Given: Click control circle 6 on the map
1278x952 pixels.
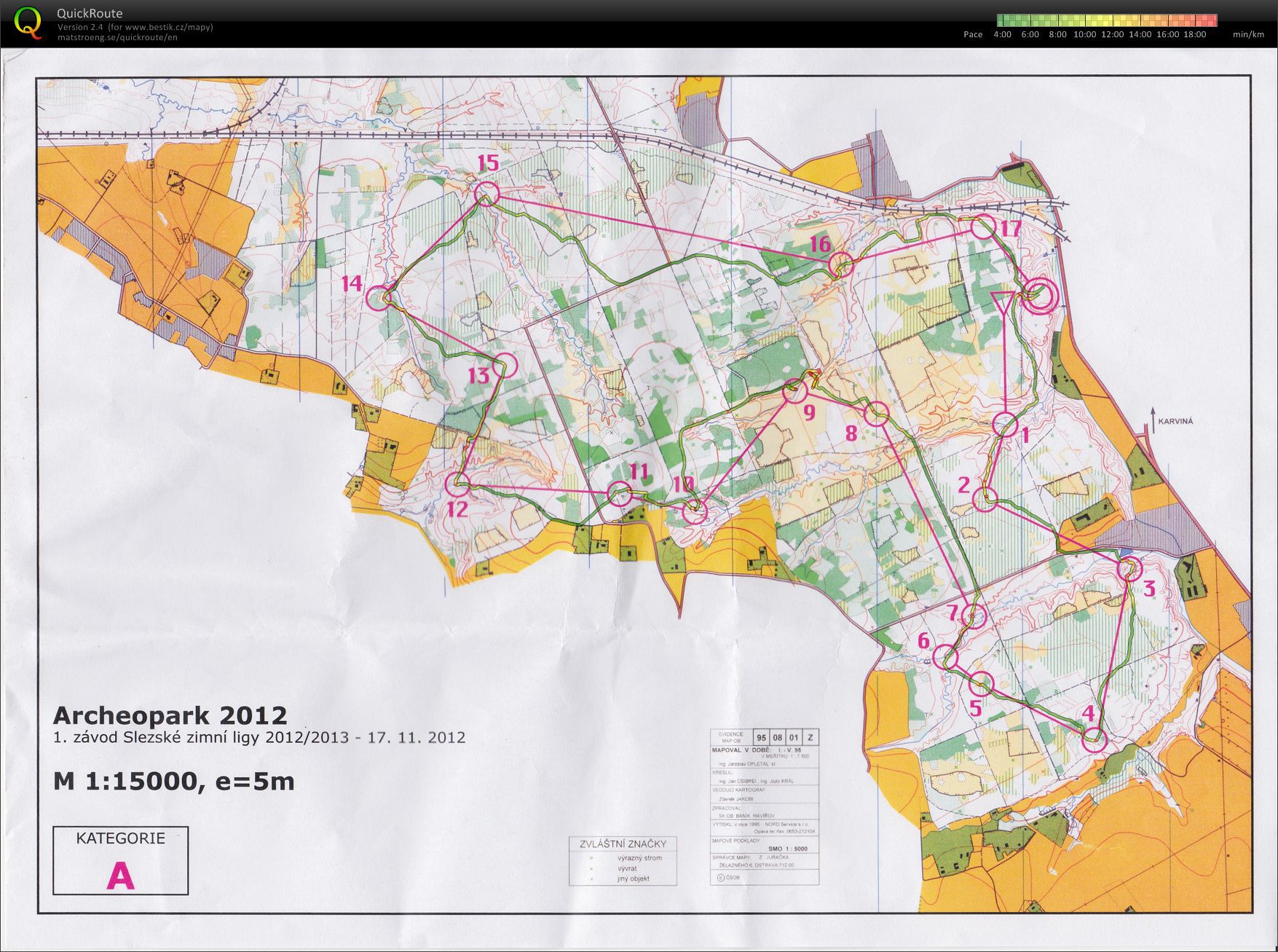Looking at the screenshot, I should point(945,656).
